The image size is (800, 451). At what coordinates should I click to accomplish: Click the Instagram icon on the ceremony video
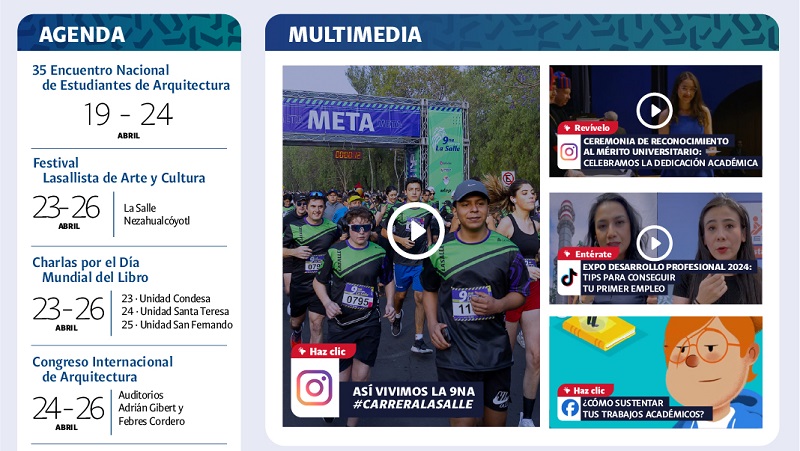pos(569,152)
